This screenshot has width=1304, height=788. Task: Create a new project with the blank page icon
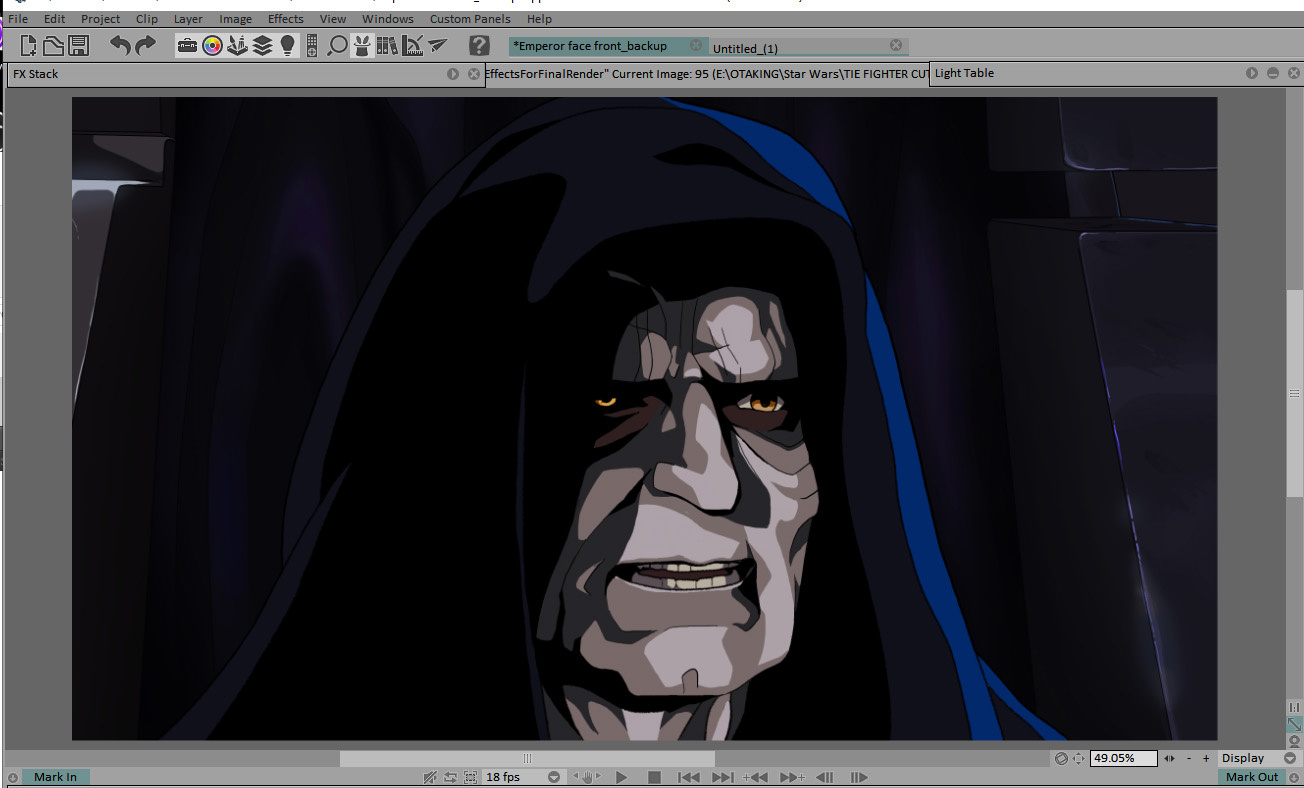[28, 45]
